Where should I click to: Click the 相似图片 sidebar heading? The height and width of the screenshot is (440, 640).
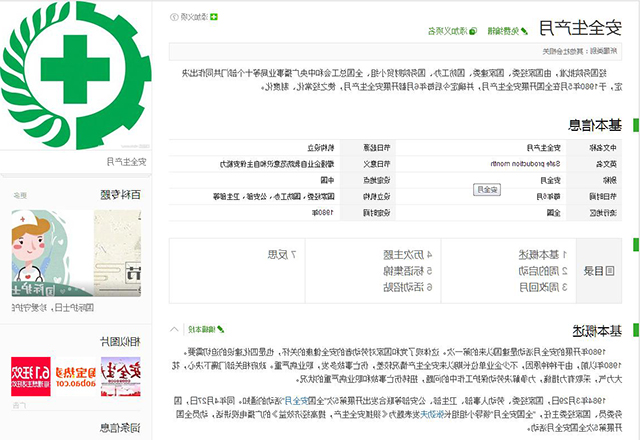click(121, 342)
